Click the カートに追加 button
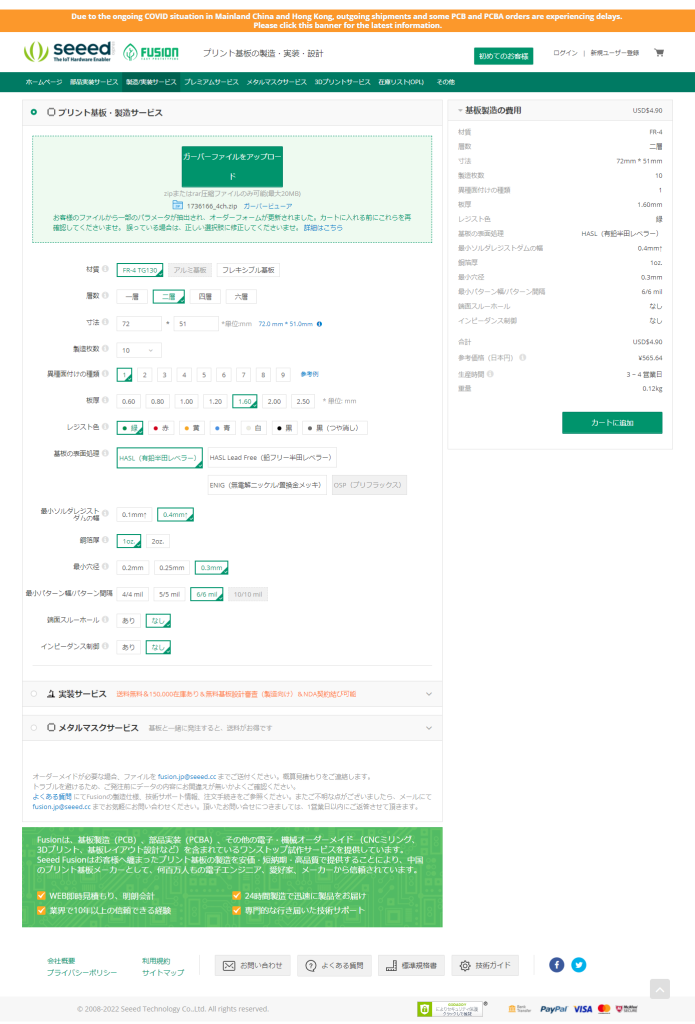 point(611,423)
